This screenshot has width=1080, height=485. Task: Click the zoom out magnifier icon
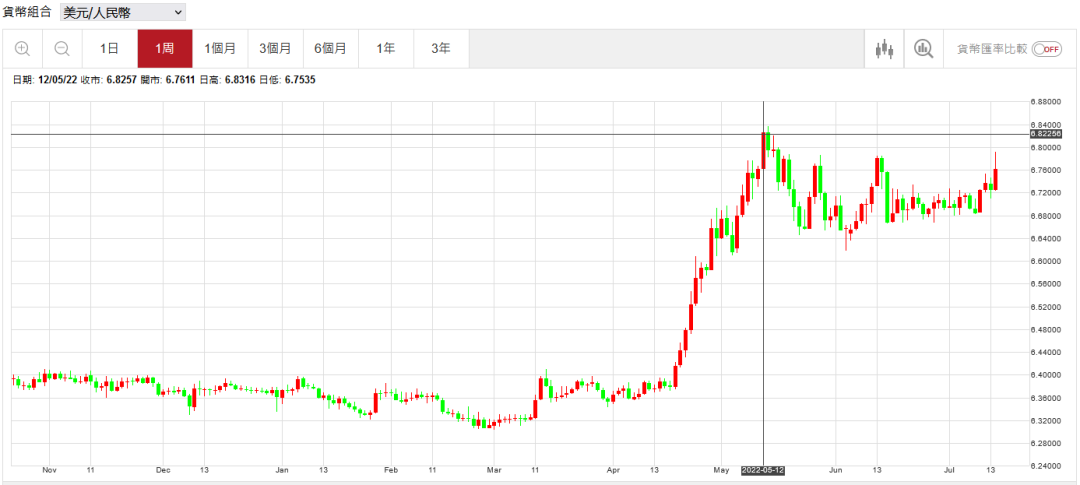point(62,48)
